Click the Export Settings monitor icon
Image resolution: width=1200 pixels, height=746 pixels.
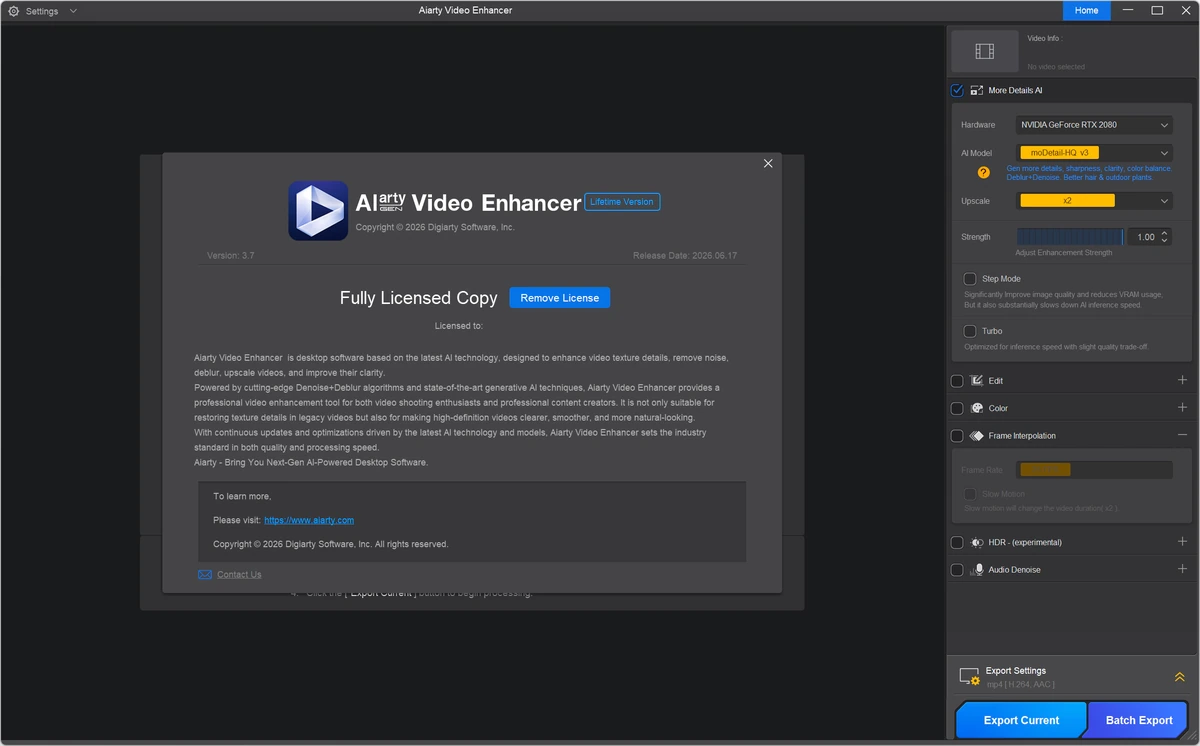click(969, 677)
